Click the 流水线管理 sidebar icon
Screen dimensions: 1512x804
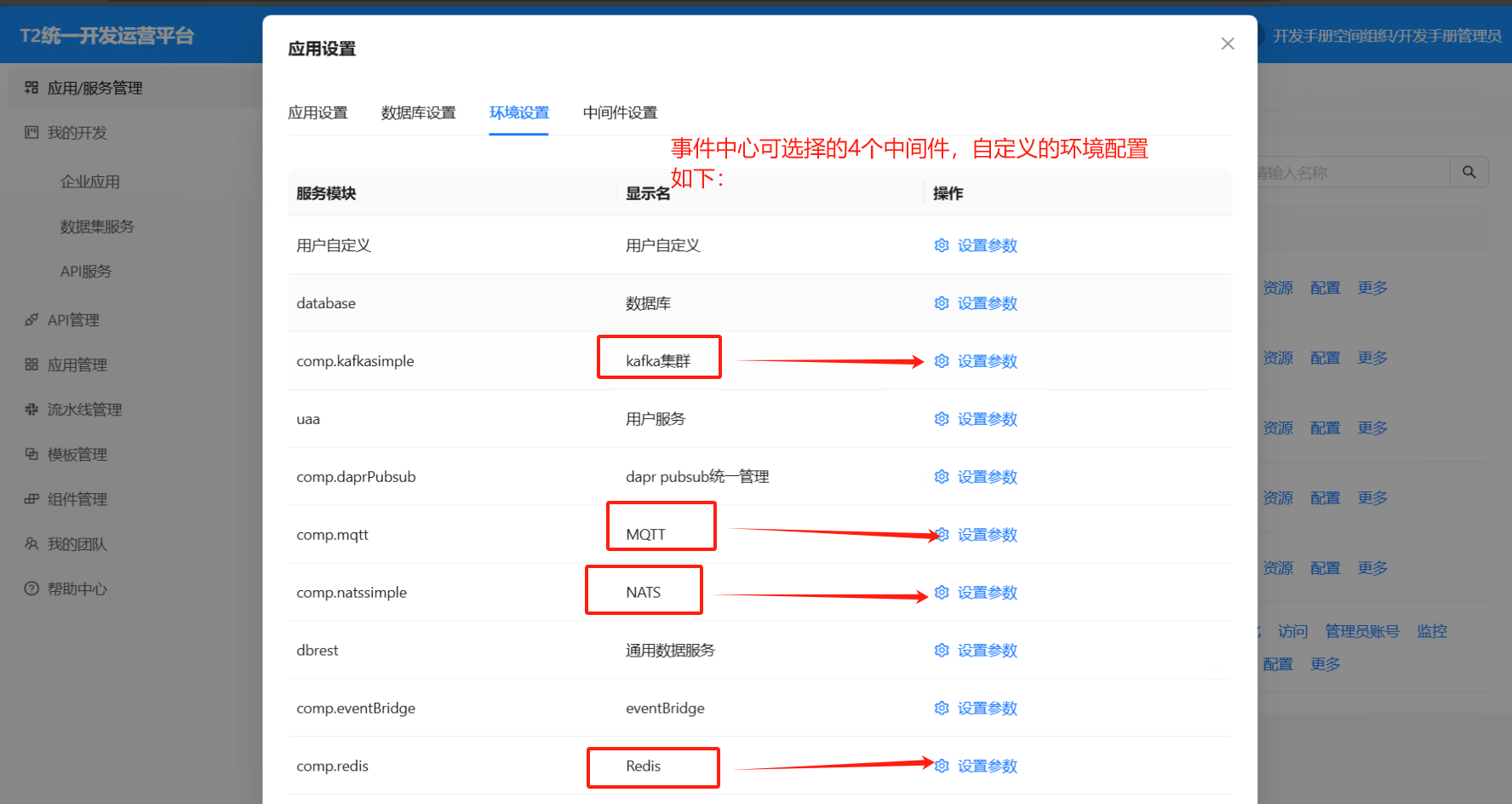coord(31,410)
